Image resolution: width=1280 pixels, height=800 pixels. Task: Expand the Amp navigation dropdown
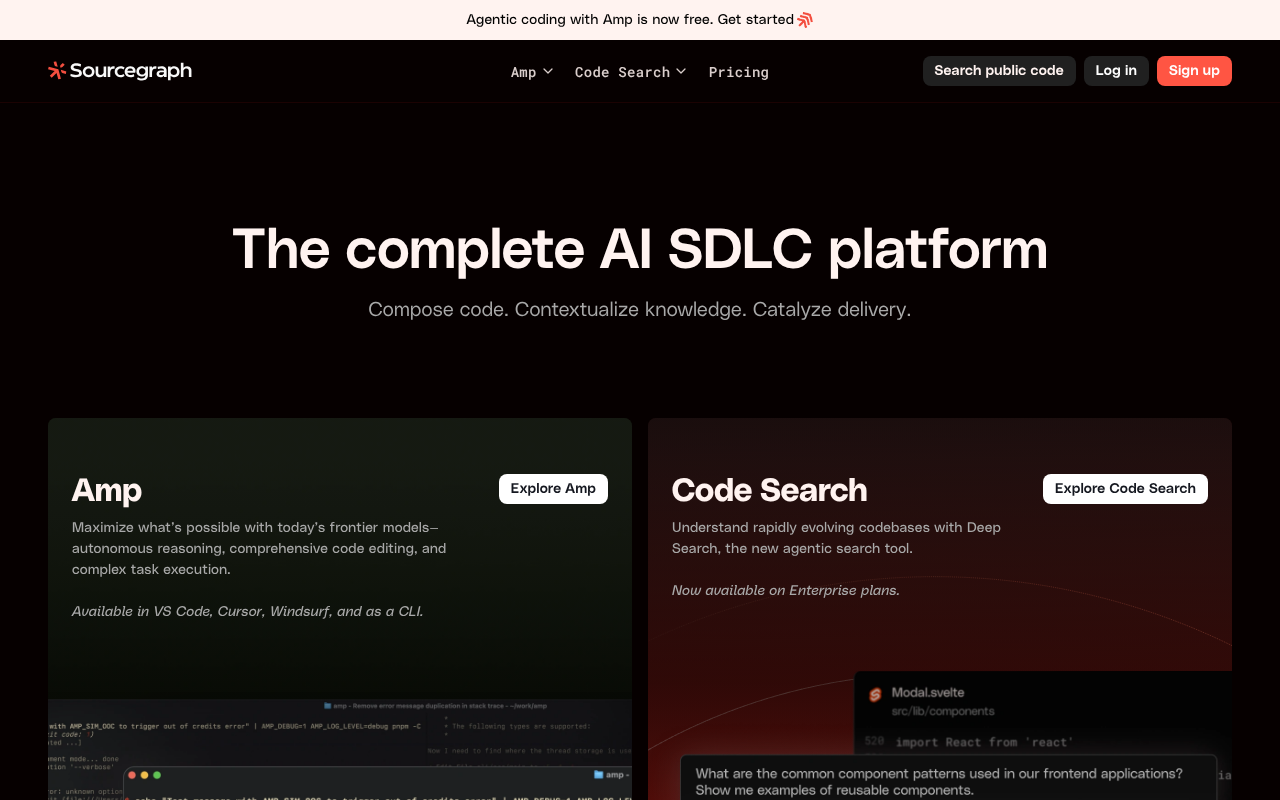[x=531, y=72]
